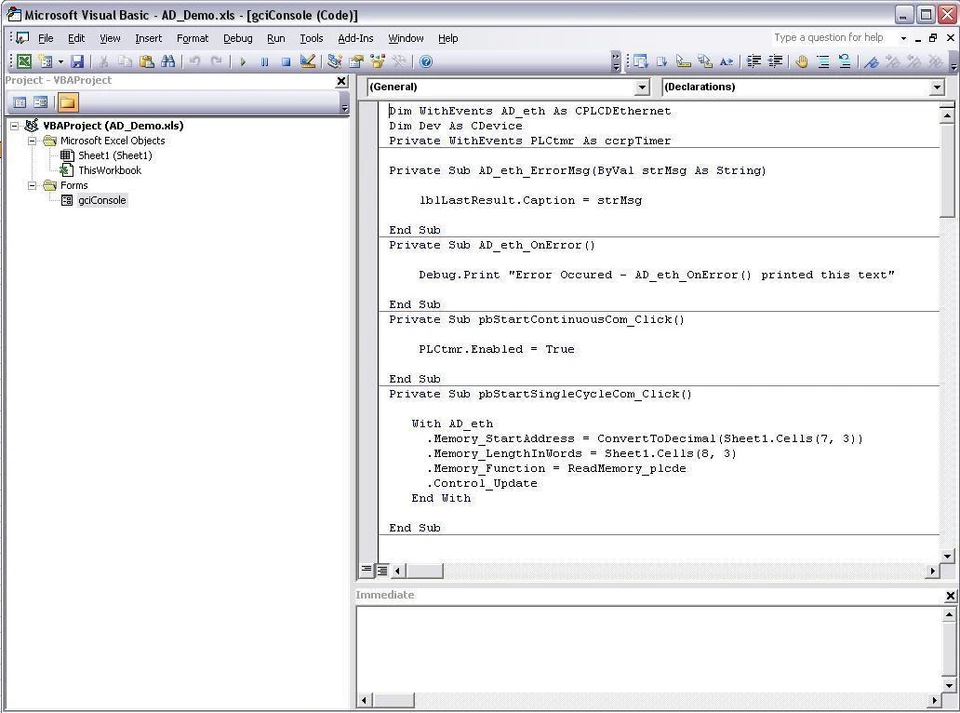
Task: Open the Debug menu
Action: (237, 38)
